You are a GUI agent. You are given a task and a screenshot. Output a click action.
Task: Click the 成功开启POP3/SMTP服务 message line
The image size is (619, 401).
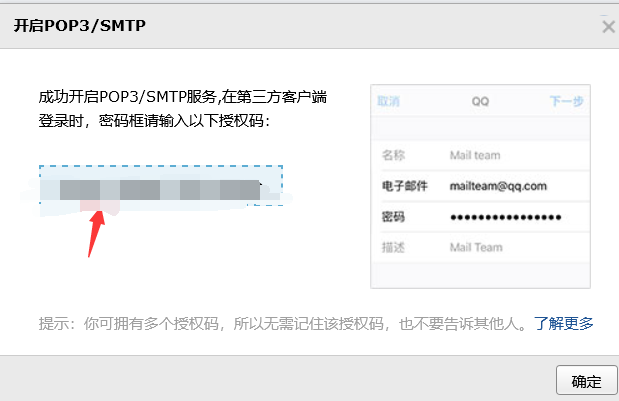(182, 99)
